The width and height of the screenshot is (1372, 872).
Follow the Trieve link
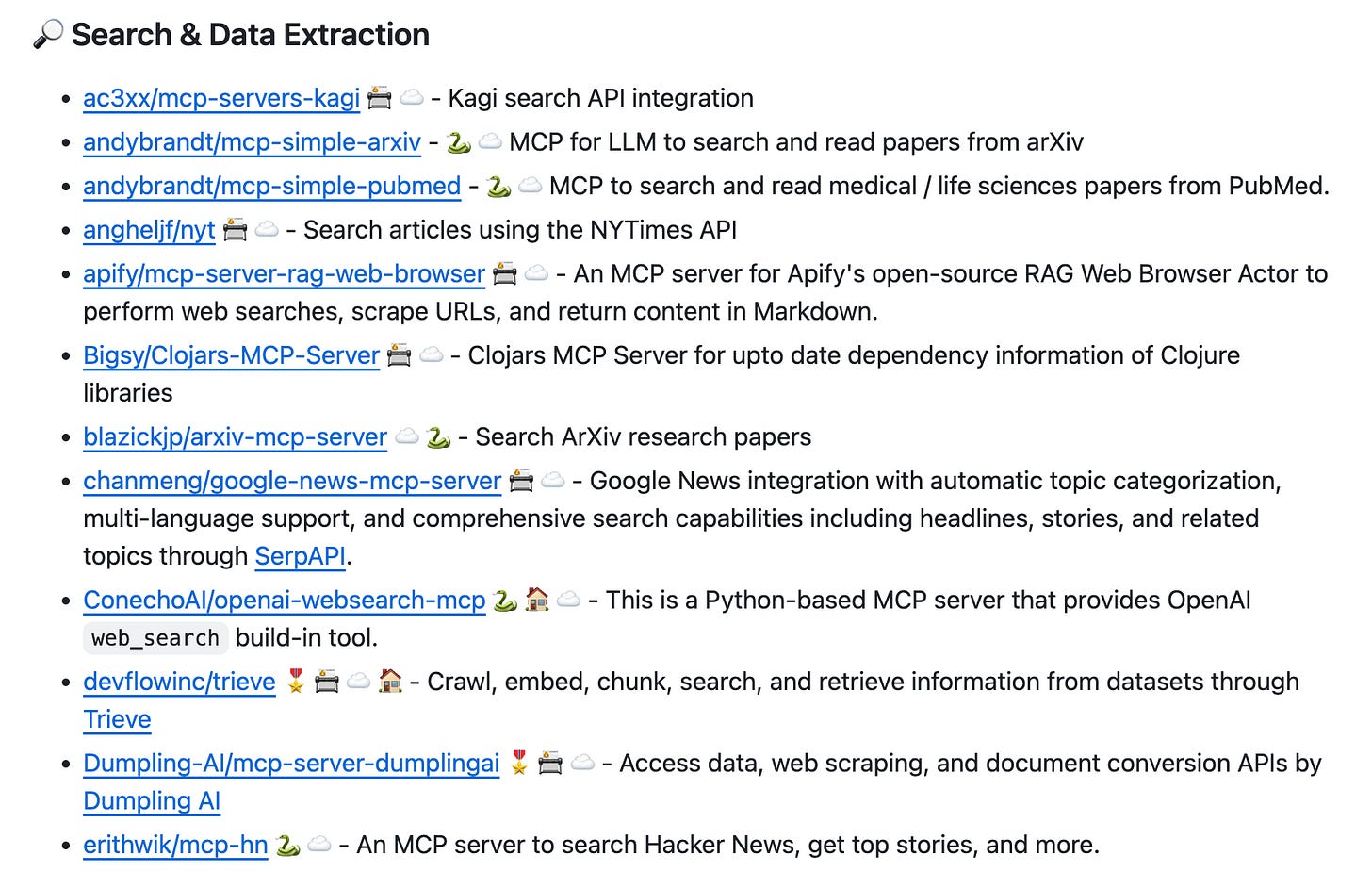click(117, 719)
